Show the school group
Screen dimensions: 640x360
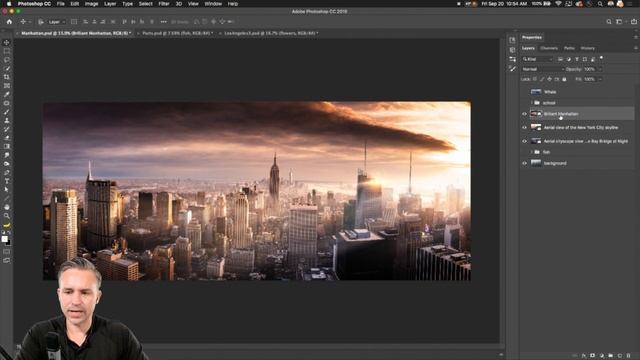[524, 103]
